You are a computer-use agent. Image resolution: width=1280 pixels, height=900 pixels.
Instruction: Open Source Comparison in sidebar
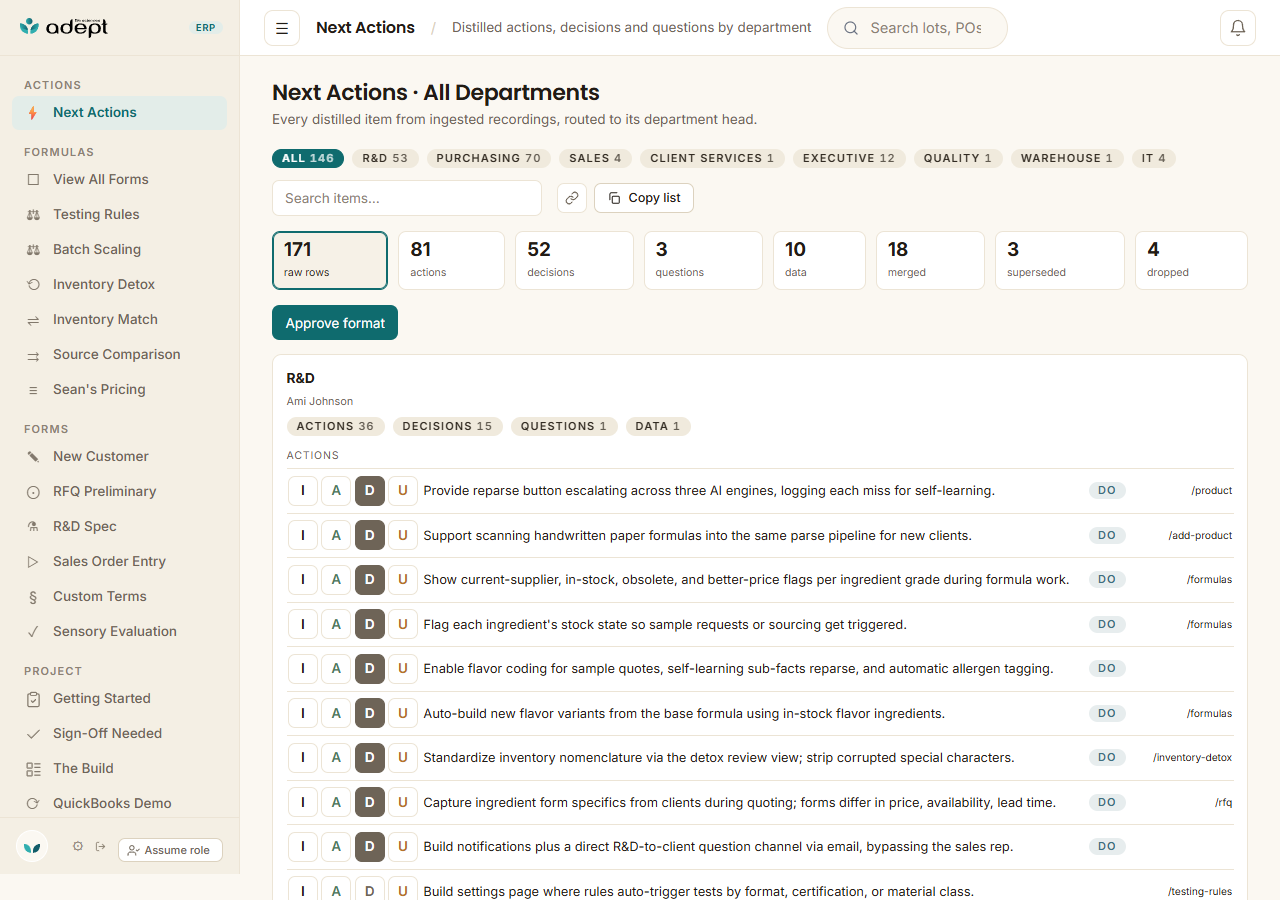coord(120,354)
